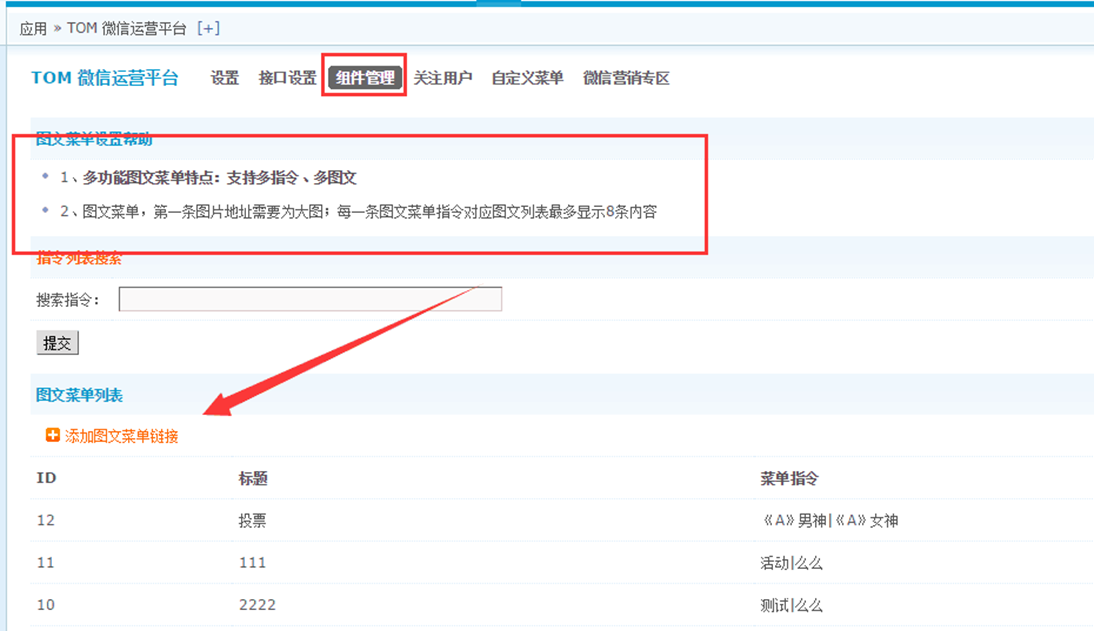The width and height of the screenshot is (1094, 631).
Task: Click the [+] link in the breadcrumb
Action: point(208,28)
